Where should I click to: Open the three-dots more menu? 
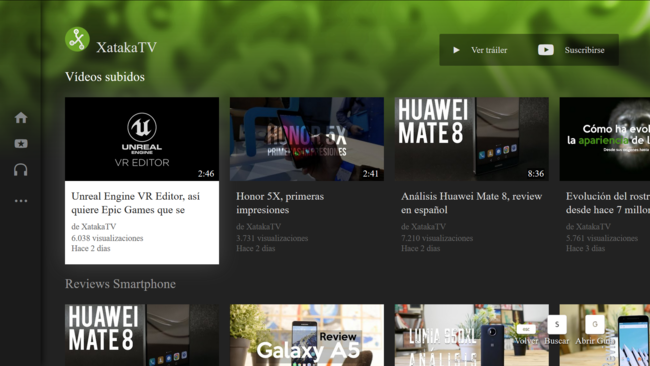(21, 201)
